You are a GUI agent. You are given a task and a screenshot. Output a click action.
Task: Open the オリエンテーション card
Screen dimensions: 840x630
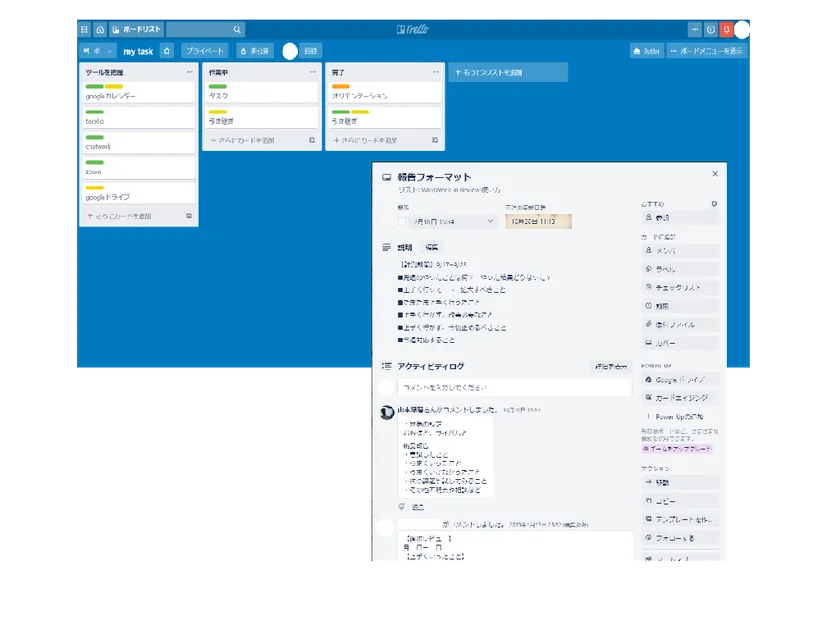tap(385, 92)
